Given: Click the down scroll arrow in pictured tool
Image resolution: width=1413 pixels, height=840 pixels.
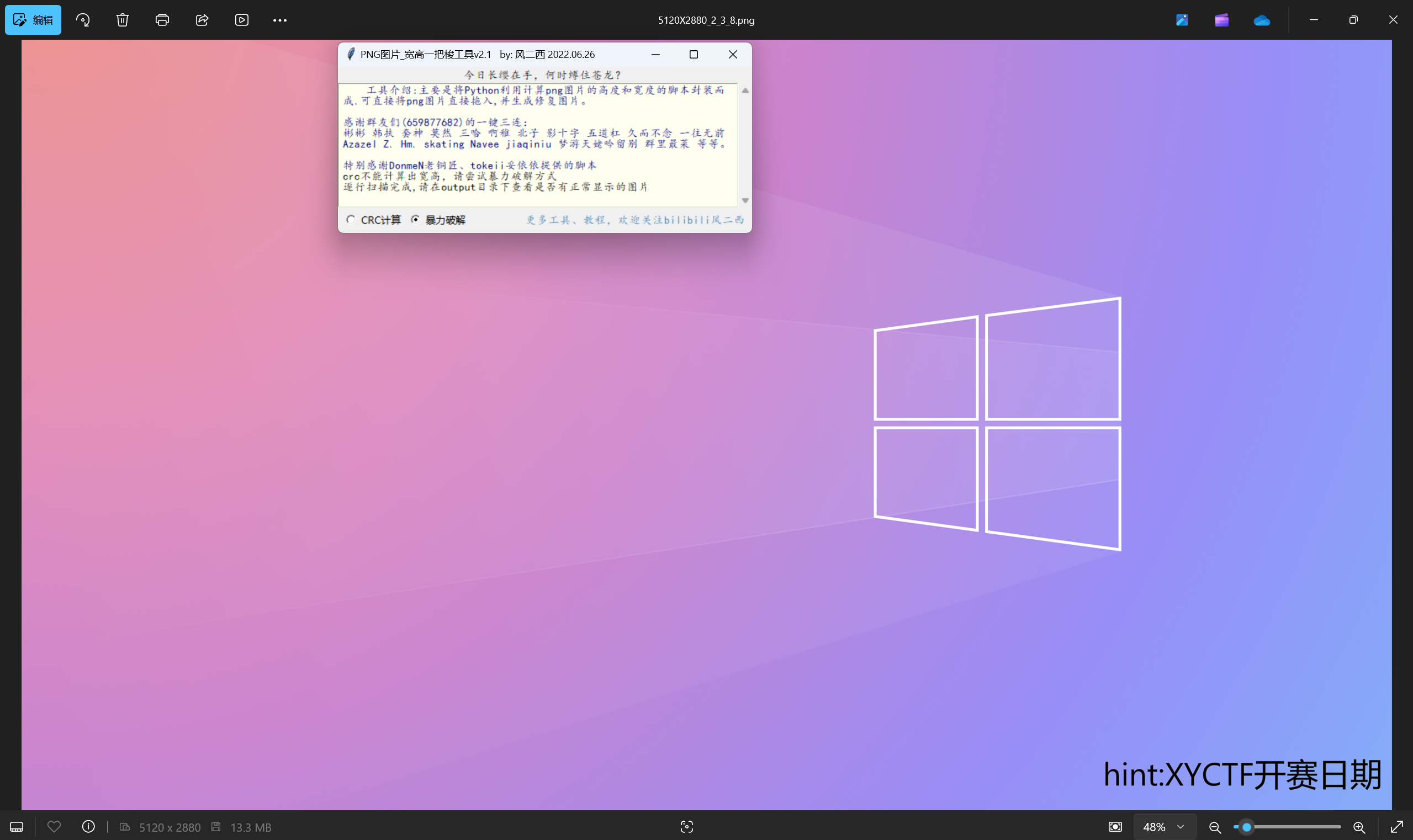Looking at the screenshot, I should pos(745,200).
